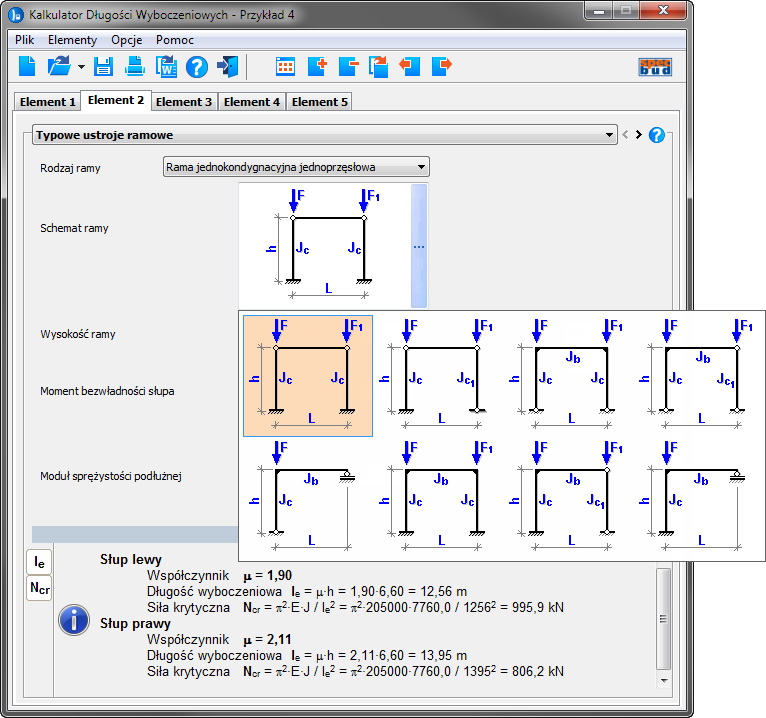This screenshot has width=766, height=718.
Task: Click the Moduł sprężystości podłużnej label
Action: point(111,476)
